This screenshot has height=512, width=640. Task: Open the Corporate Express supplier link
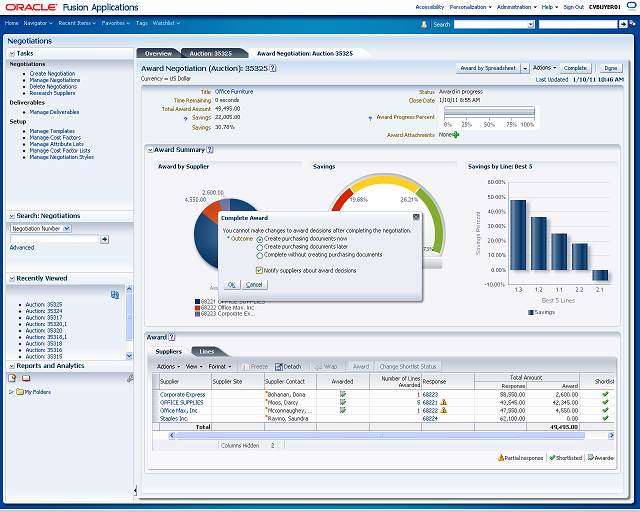click(182, 394)
